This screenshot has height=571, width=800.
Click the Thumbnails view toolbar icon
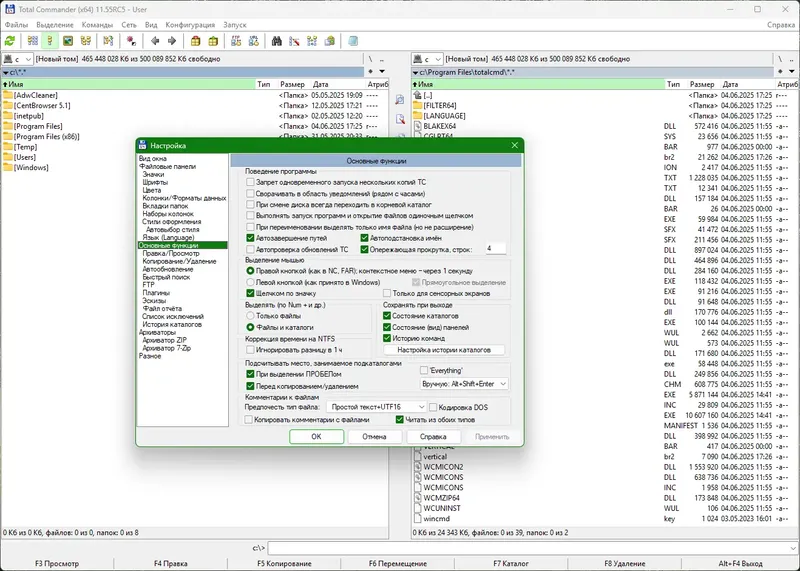[x=68, y=41]
